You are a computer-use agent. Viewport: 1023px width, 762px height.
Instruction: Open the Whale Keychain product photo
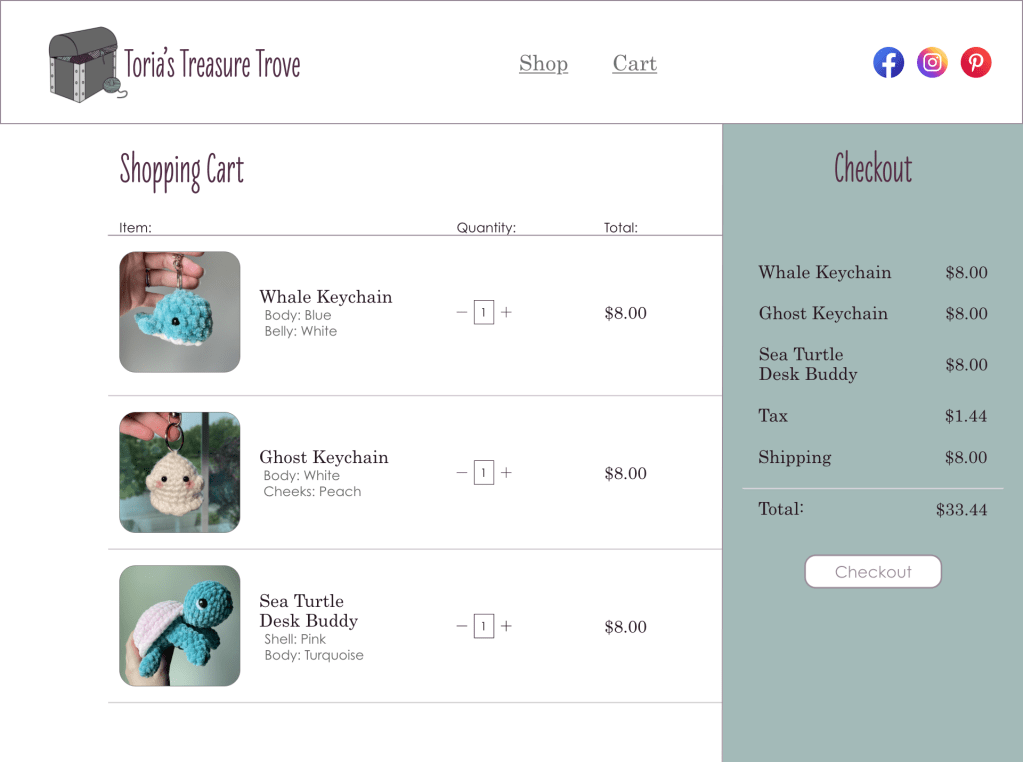pyautogui.click(x=180, y=312)
